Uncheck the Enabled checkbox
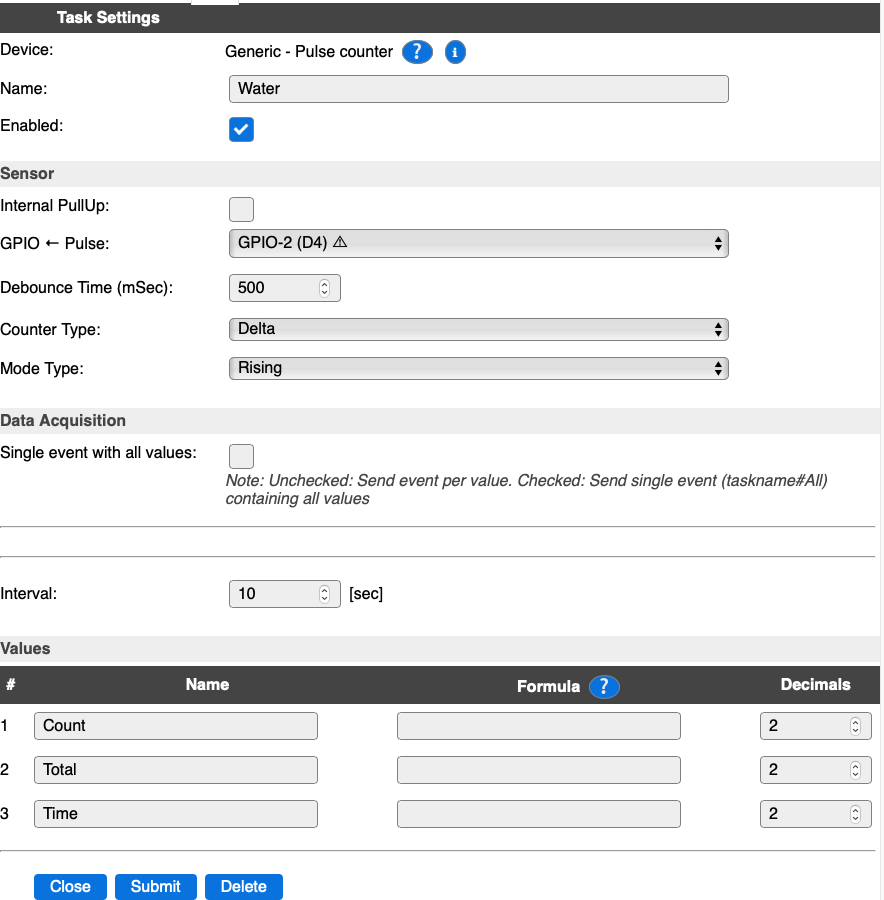The width and height of the screenshot is (884, 900). pyautogui.click(x=241, y=129)
